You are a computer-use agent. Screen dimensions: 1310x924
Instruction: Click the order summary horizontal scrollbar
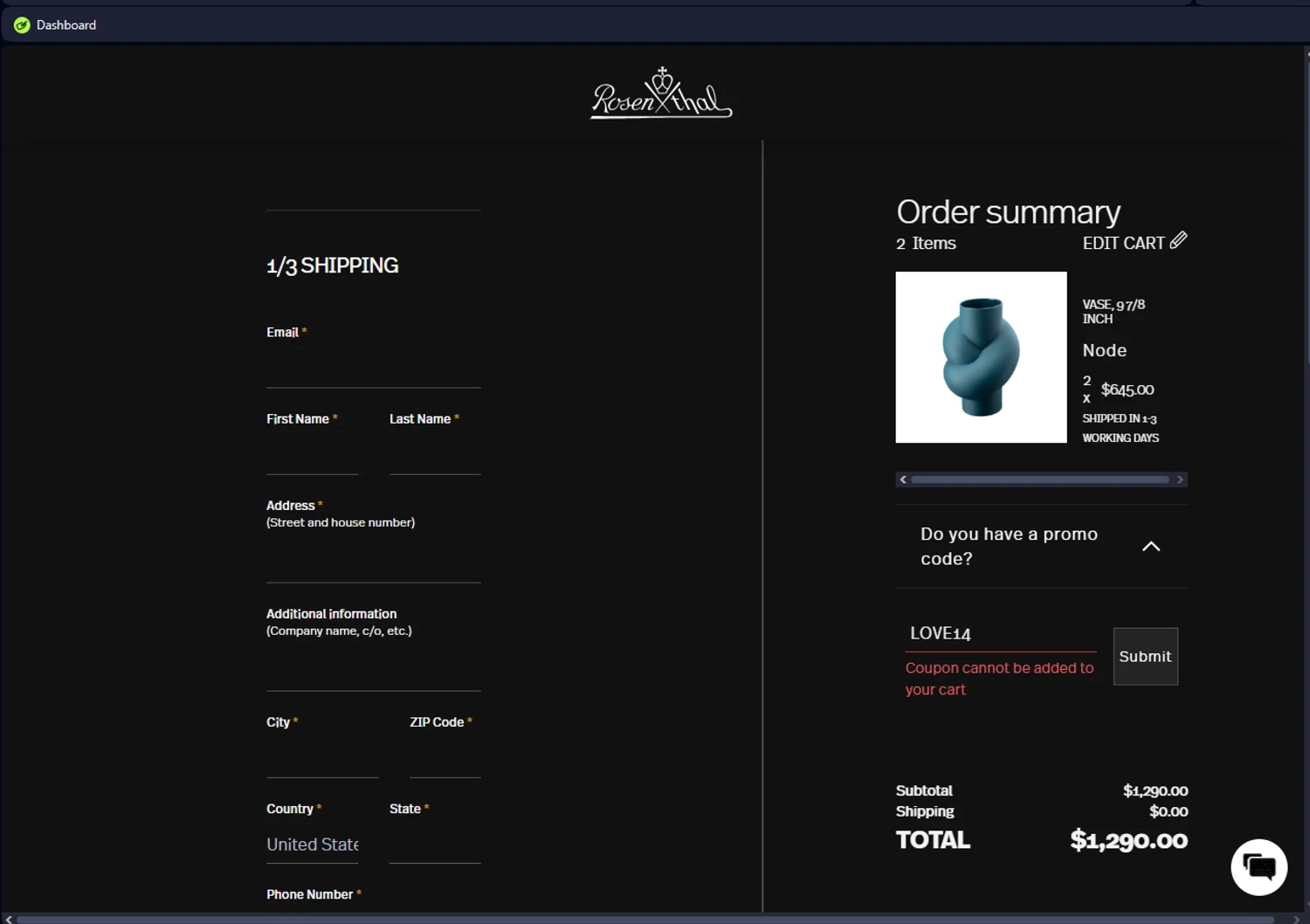(1040, 479)
